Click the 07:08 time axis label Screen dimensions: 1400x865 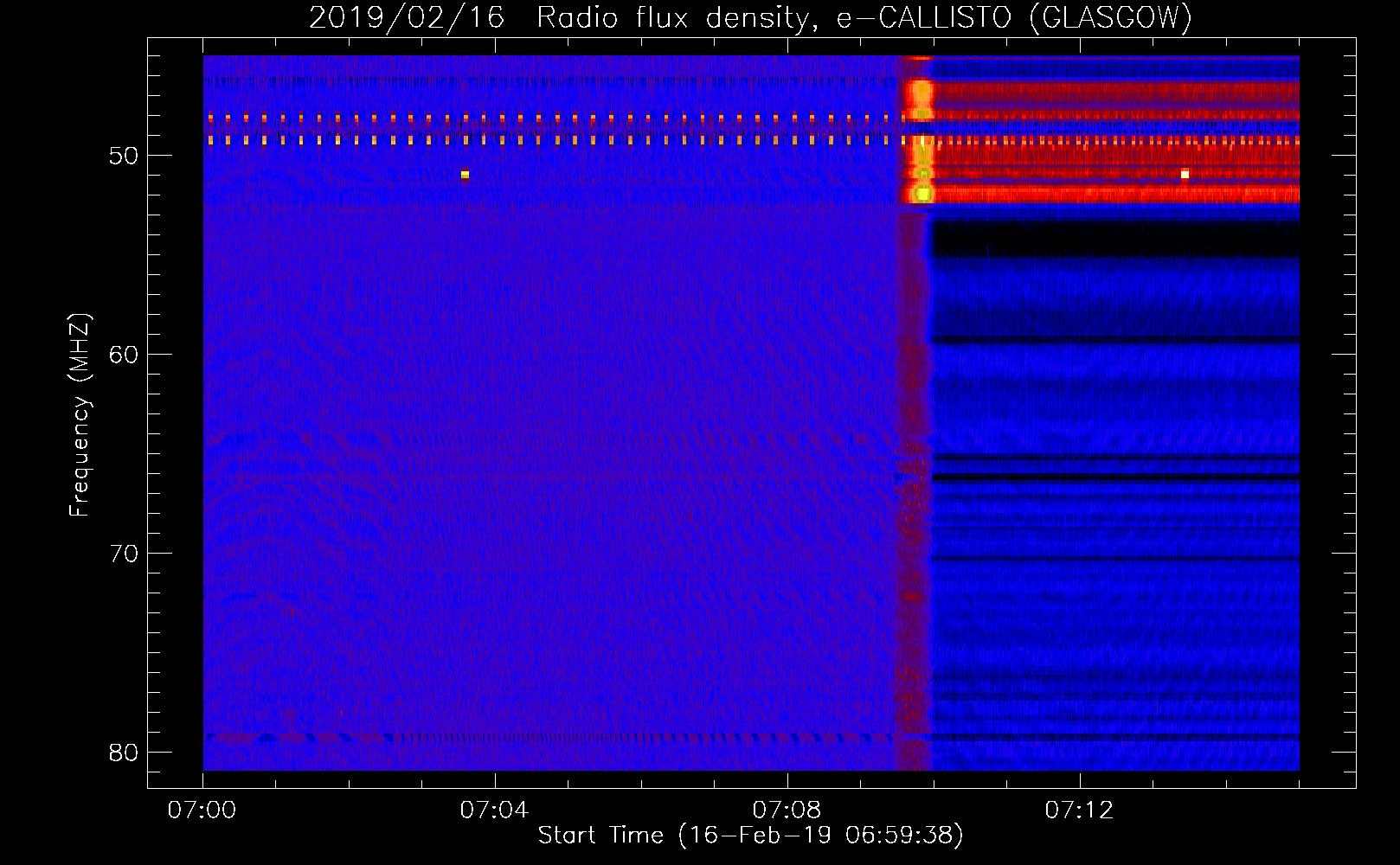[787, 811]
